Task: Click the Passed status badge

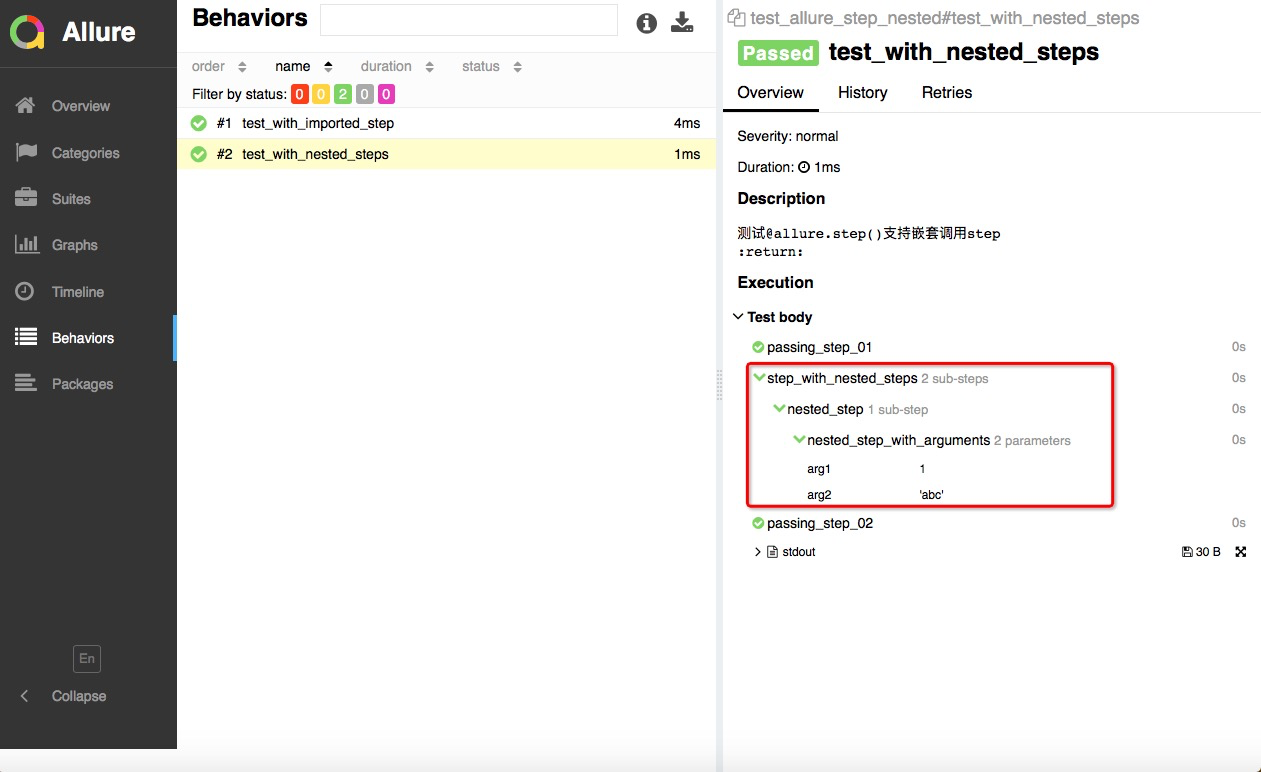Action: 778,53
